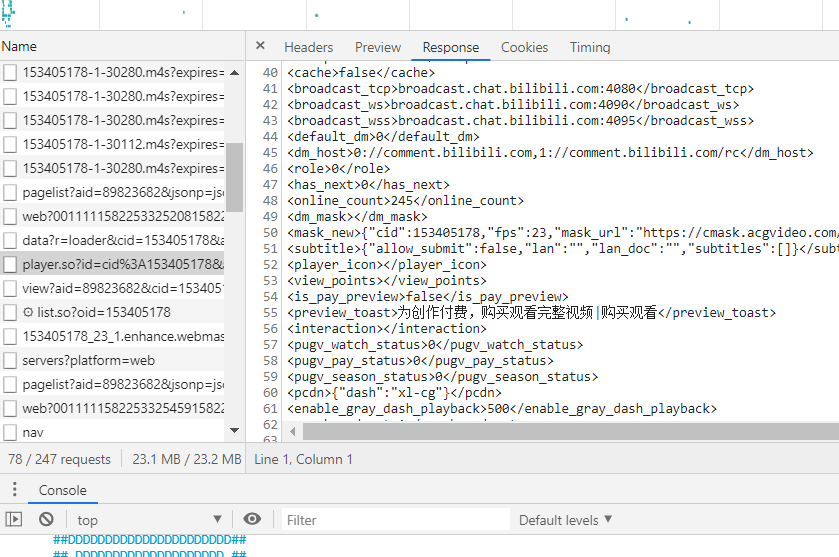This screenshot has height=557, width=839.
Task: Click the preview_toast line in response
Action: coord(531,312)
